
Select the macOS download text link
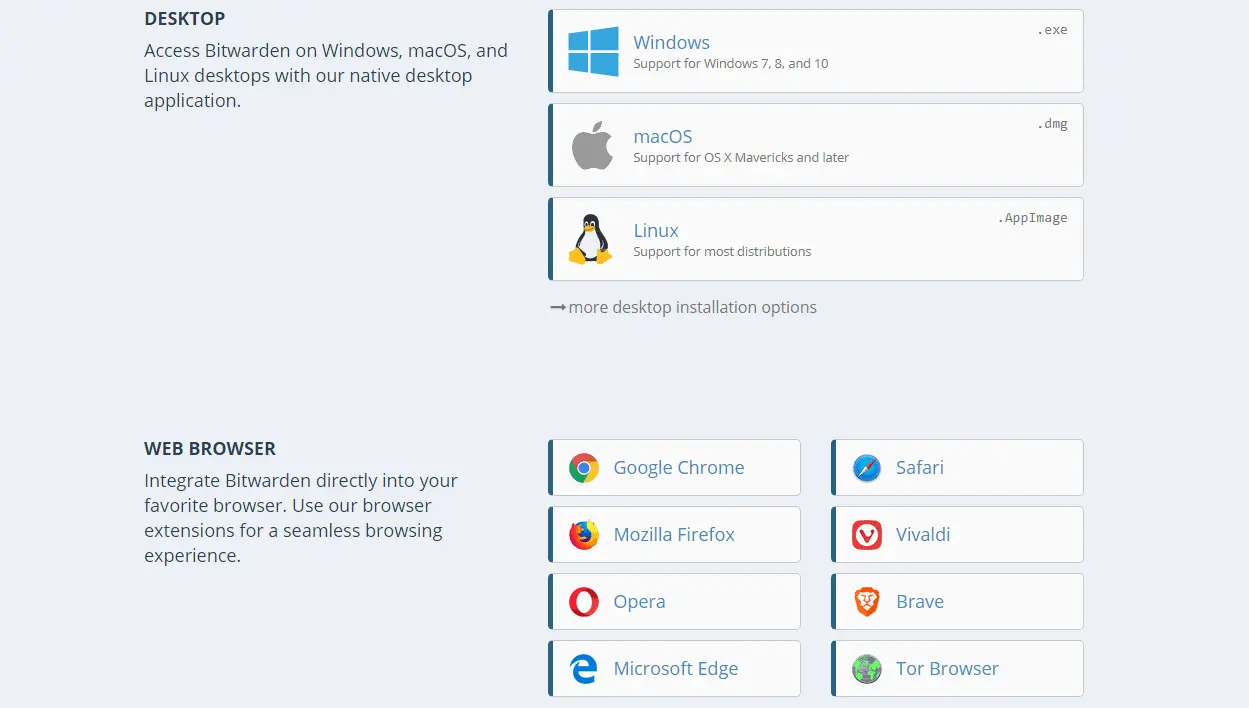click(x=662, y=137)
